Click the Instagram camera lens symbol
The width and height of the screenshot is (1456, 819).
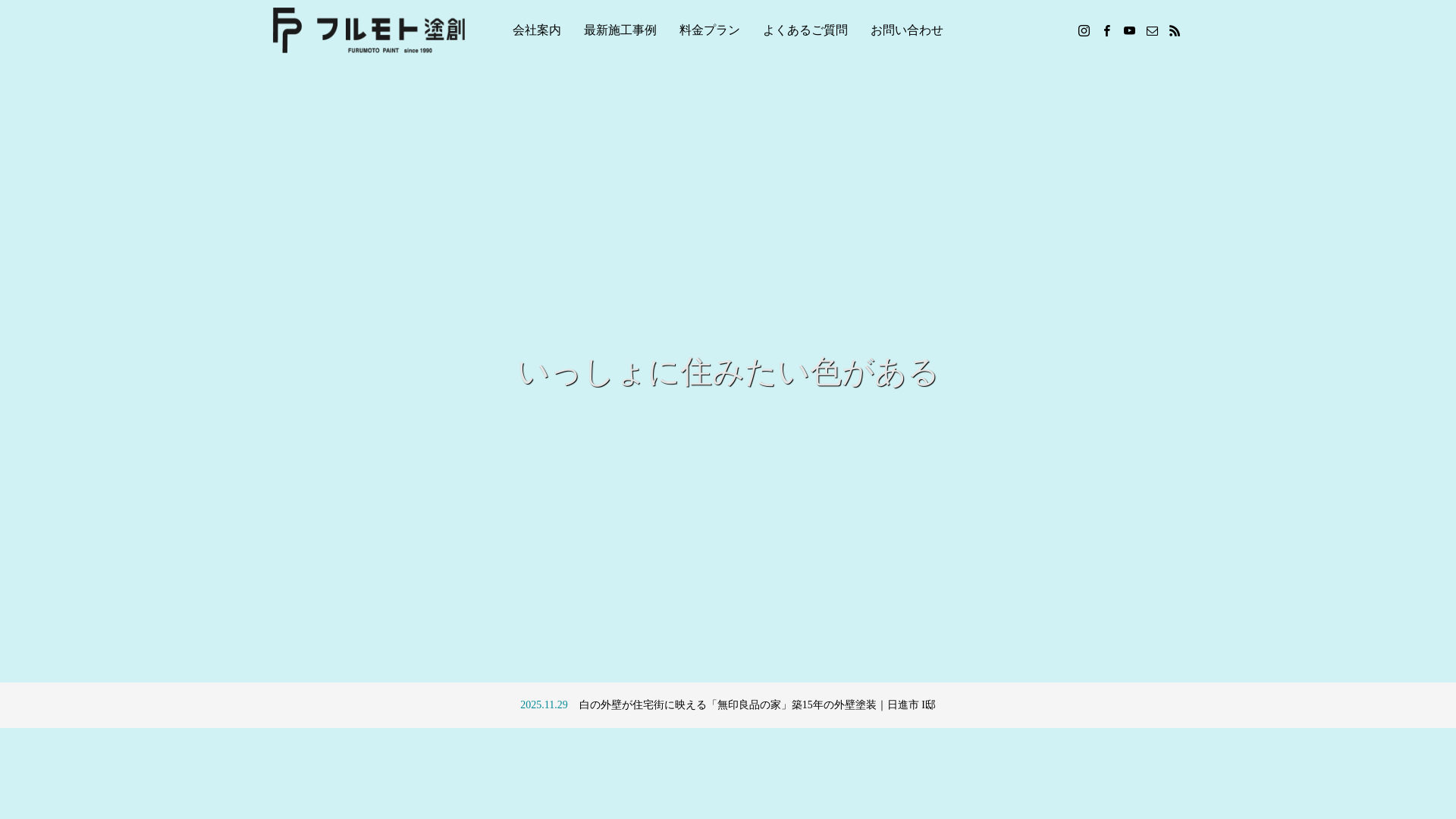1084,30
